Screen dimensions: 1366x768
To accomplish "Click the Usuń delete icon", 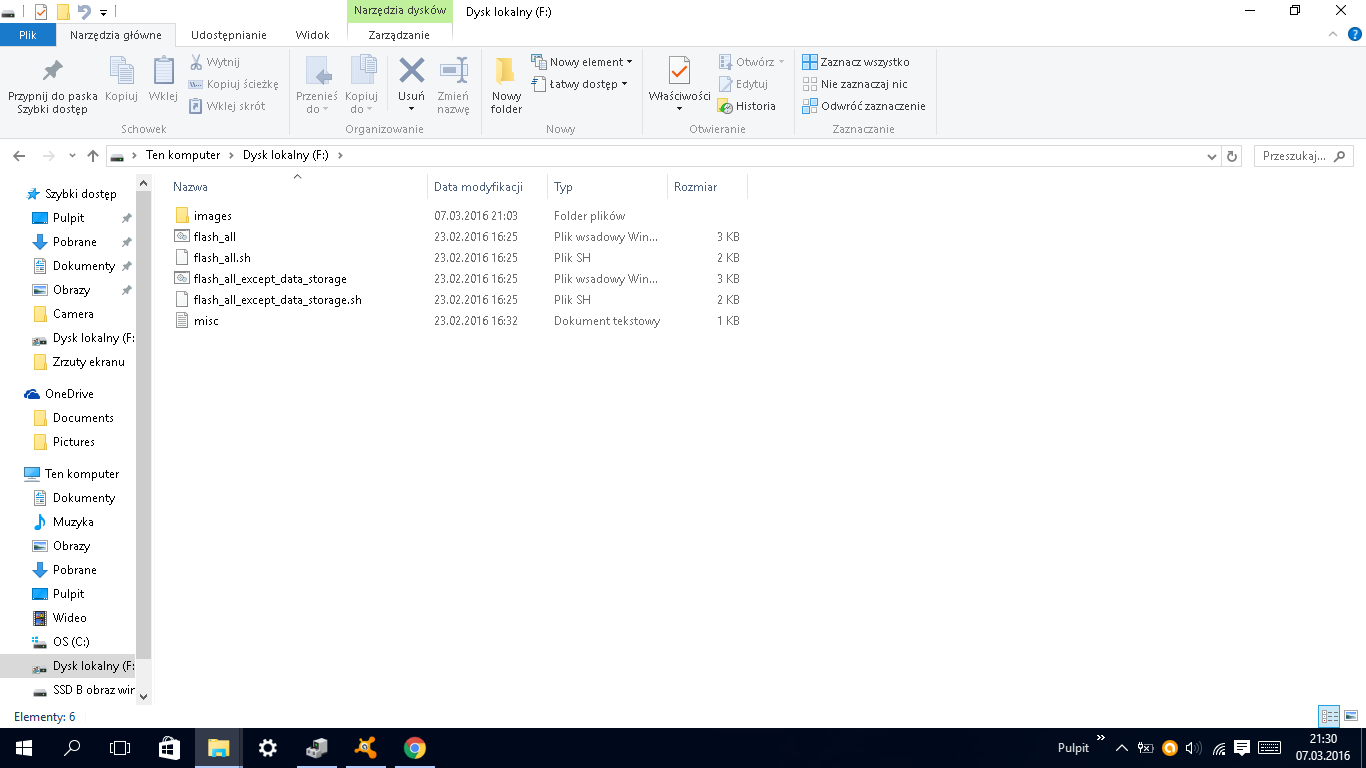I will click(x=411, y=72).
